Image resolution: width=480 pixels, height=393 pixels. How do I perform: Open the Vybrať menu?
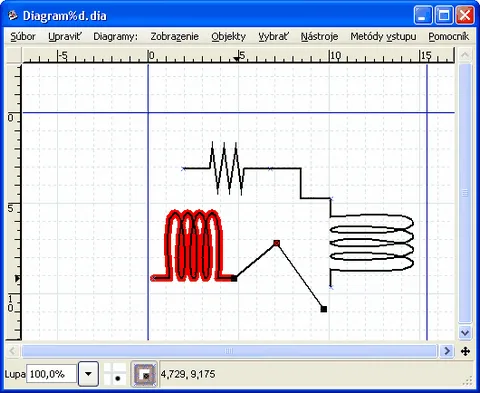[273, 36]
